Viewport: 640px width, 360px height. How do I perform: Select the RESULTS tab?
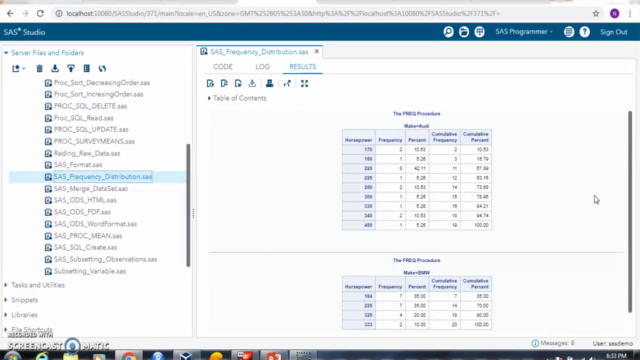tap(302, 67)
